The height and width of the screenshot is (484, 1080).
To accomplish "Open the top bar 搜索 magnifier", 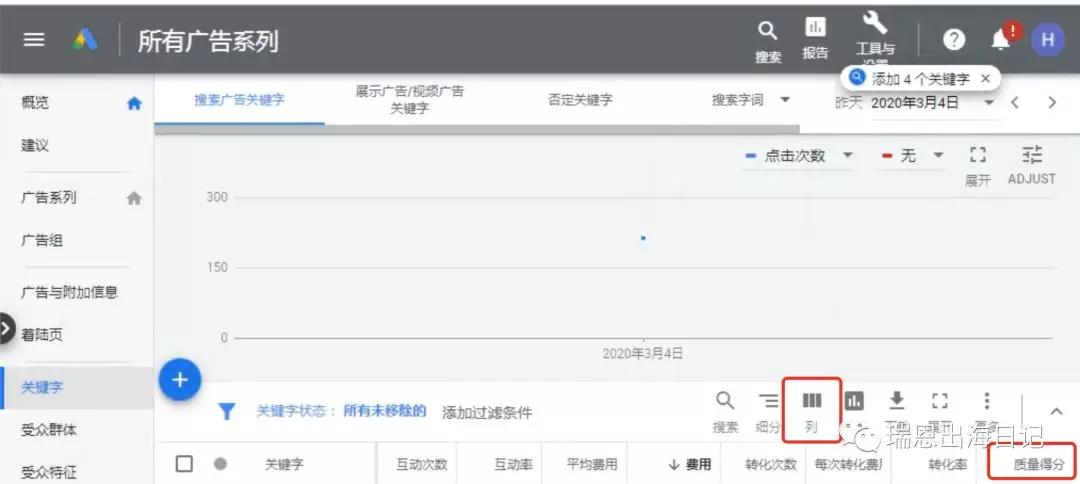I will coord(767,31).
